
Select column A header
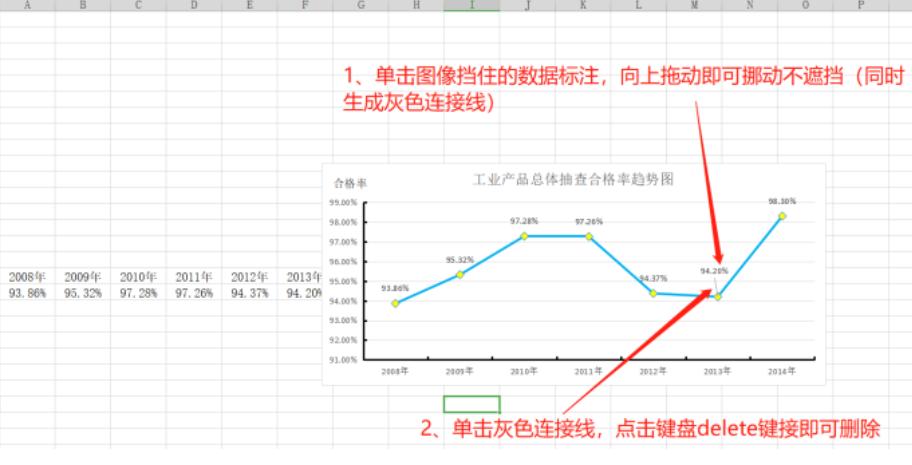click(27, 5)
